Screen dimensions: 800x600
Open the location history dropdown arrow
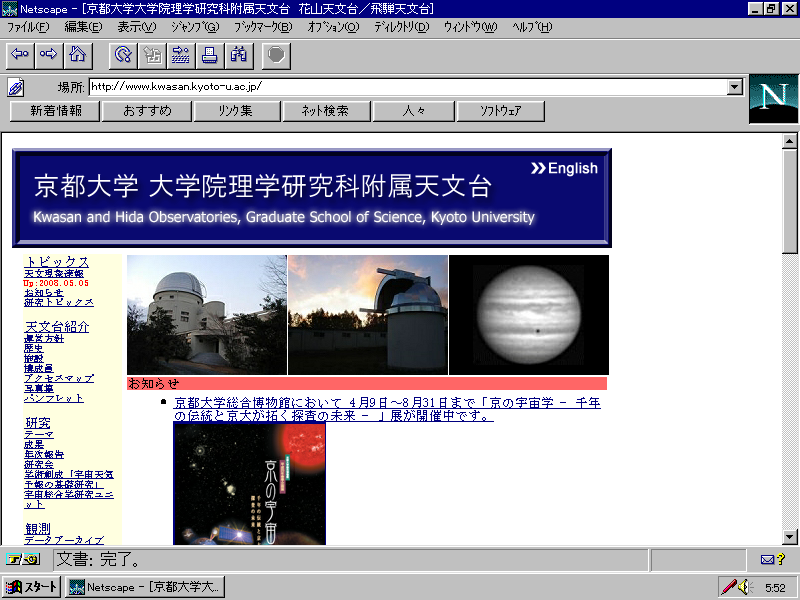pos(734,87)
